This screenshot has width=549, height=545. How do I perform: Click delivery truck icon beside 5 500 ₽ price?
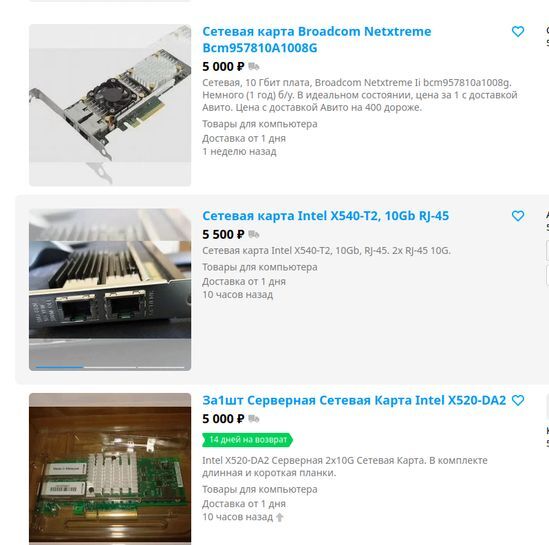click(254, 234)
